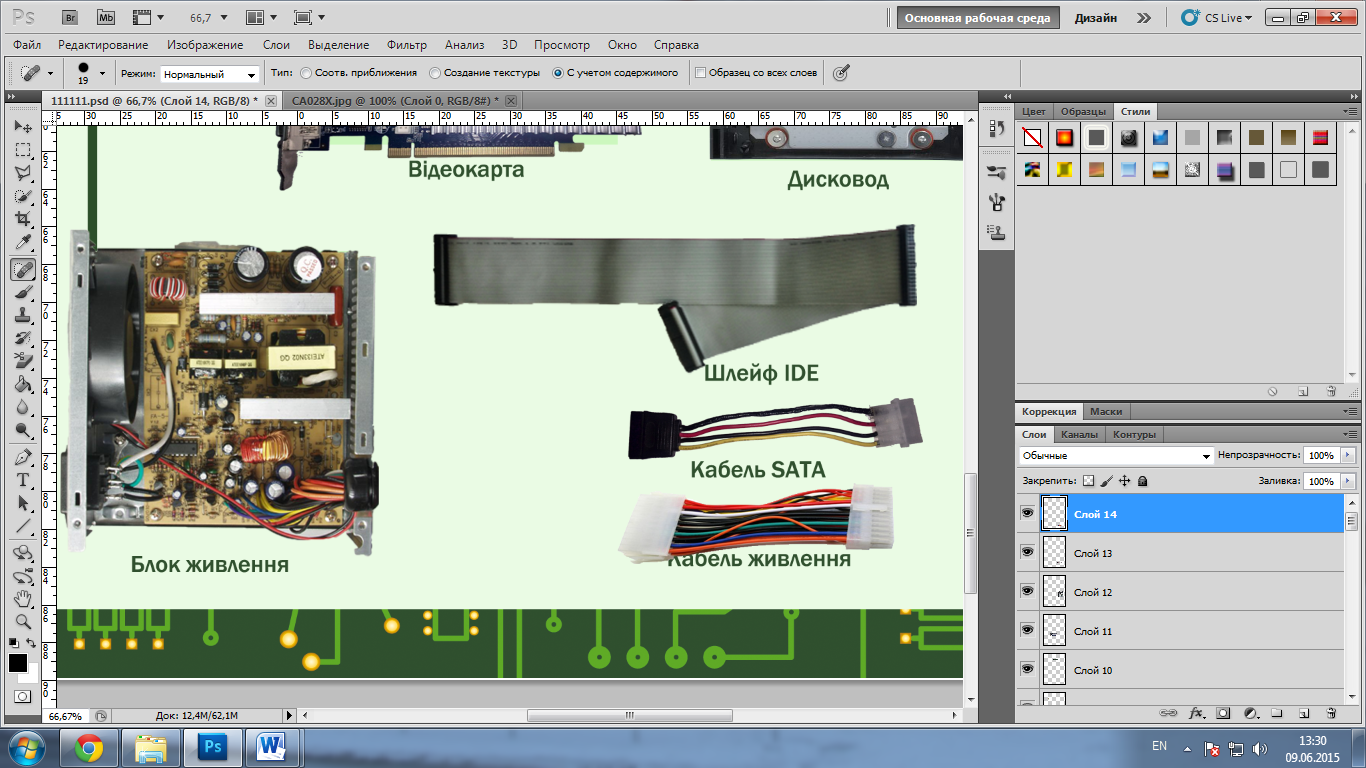Select the Crop tool
The image size is (1366, 768).
pos(23,220)
